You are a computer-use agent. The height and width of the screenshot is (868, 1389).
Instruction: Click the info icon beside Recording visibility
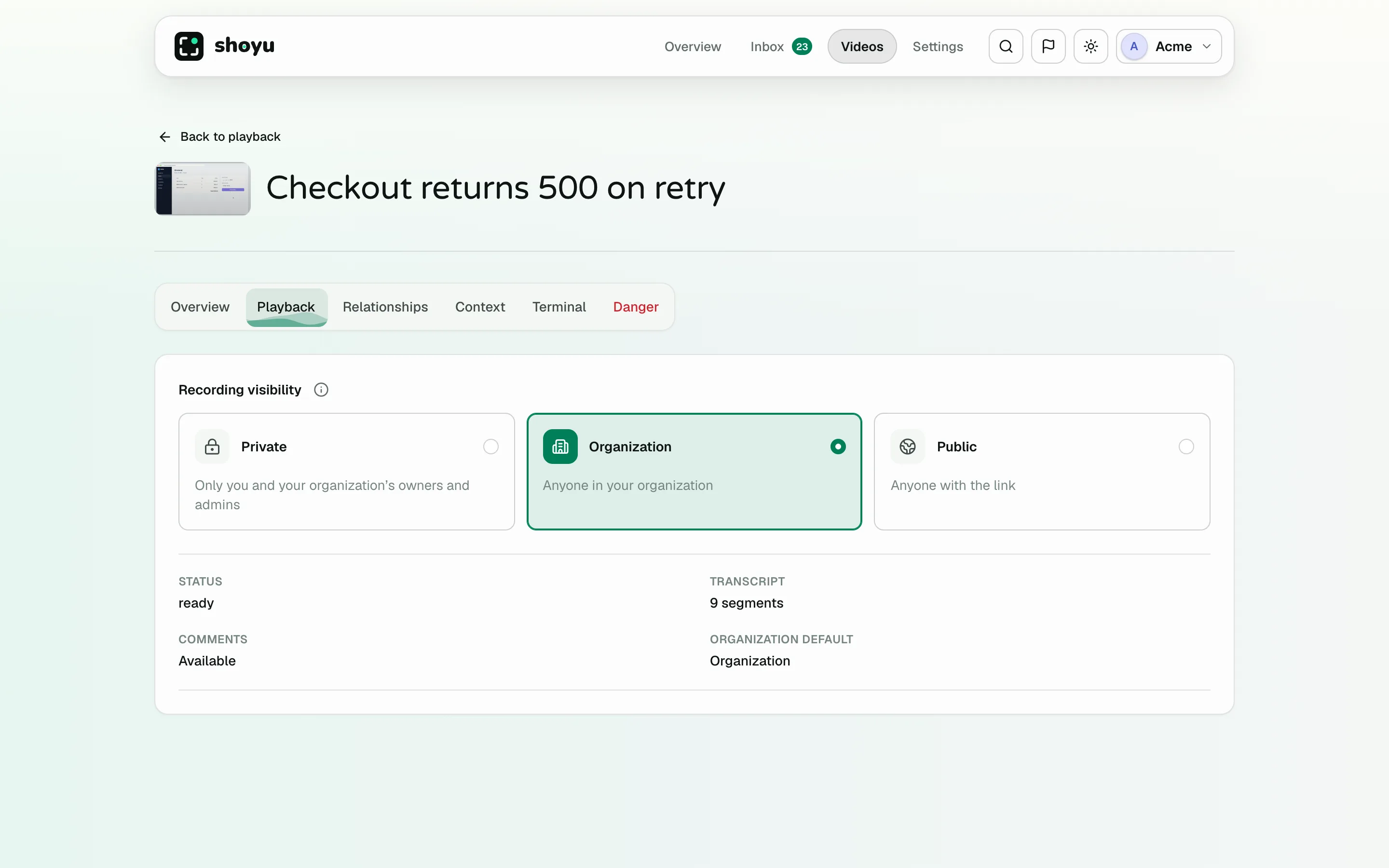321,390
